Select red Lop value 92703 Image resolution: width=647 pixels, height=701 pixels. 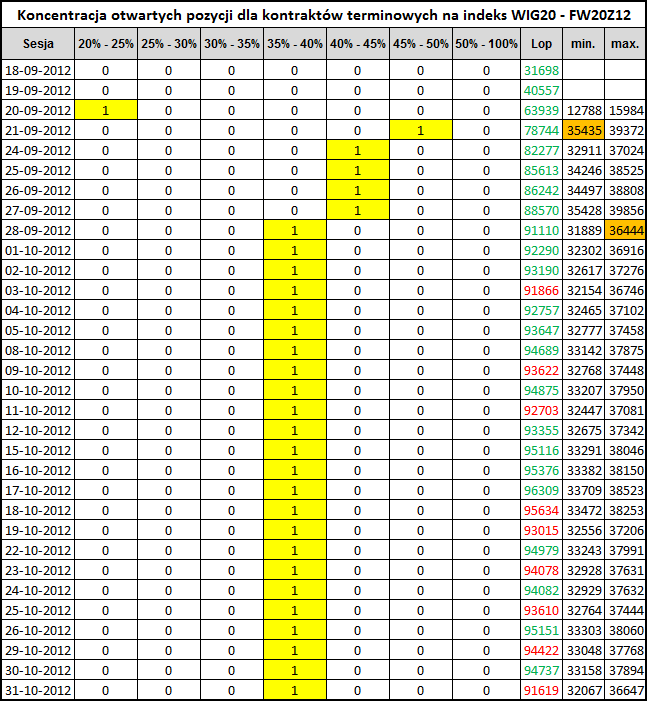tap(541, 410)
